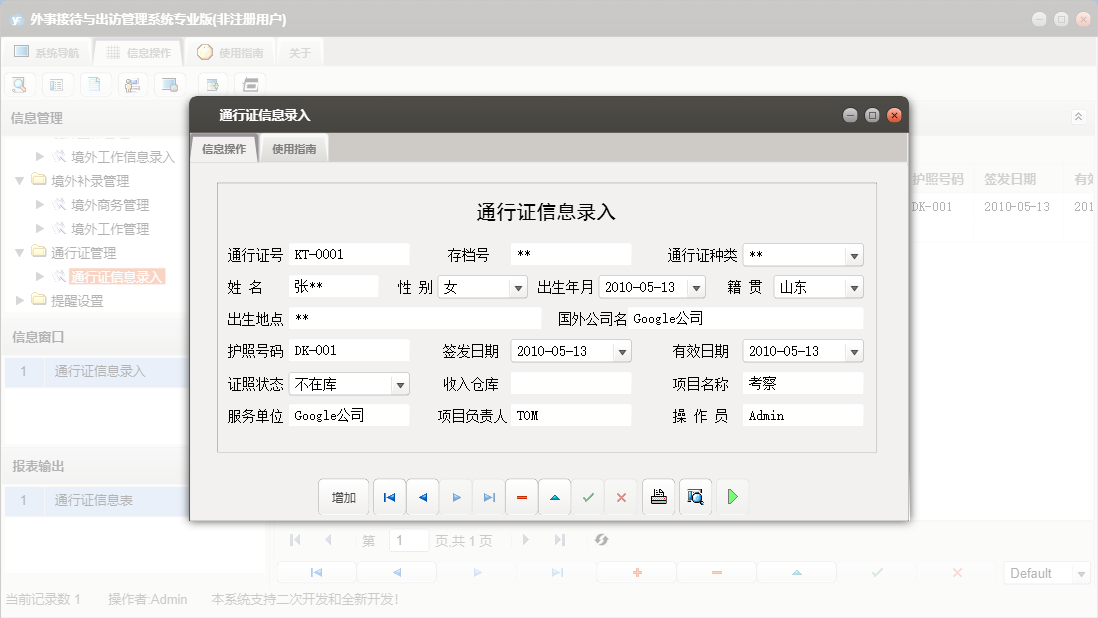1098x618 pixels.
Task: Click the document icon on the main toolbar
Action: 95,84
